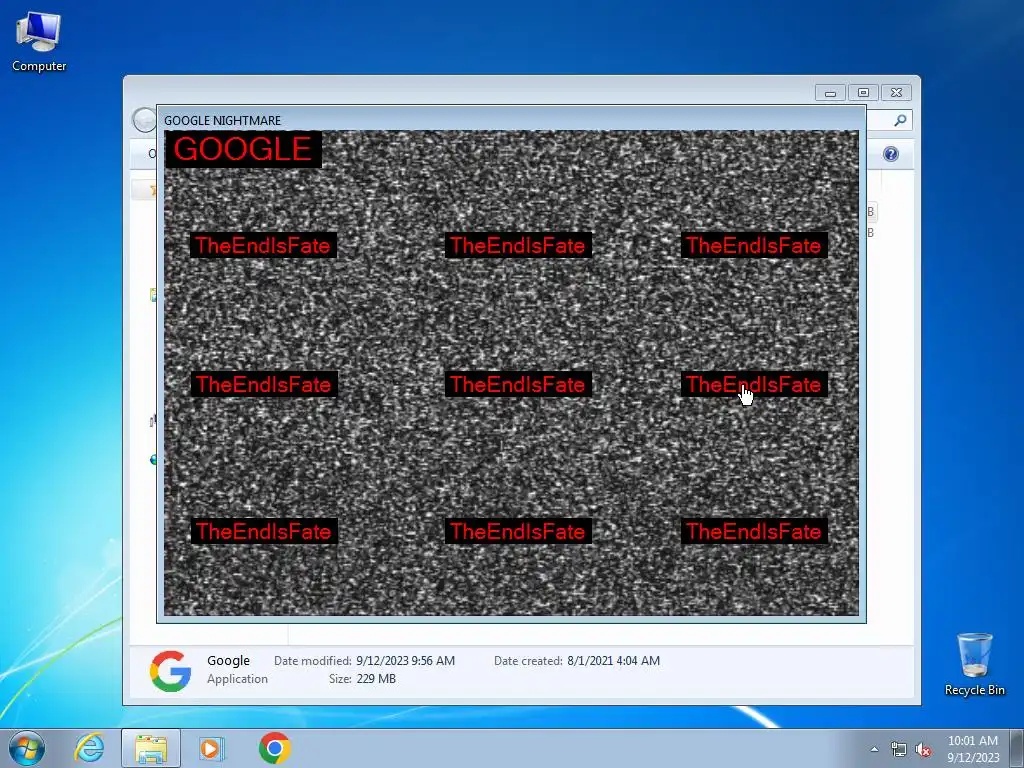Click the bottom-center TheEndIsFate label
The height and width of the screenshot is (768, 1024).
pos(518,531)
